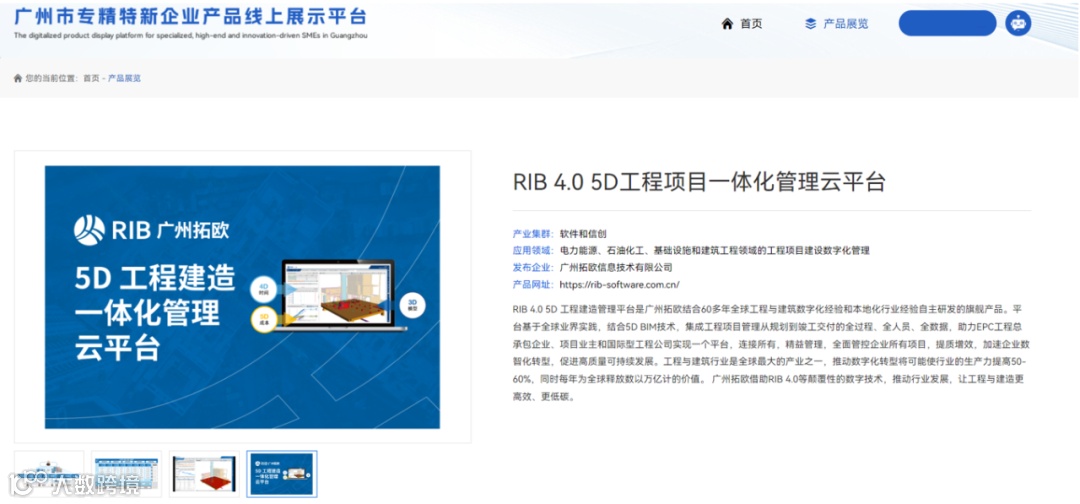Click the 4D 时间 badge in the image
This screenshot has height=504, width=1080.
point(264,289)
